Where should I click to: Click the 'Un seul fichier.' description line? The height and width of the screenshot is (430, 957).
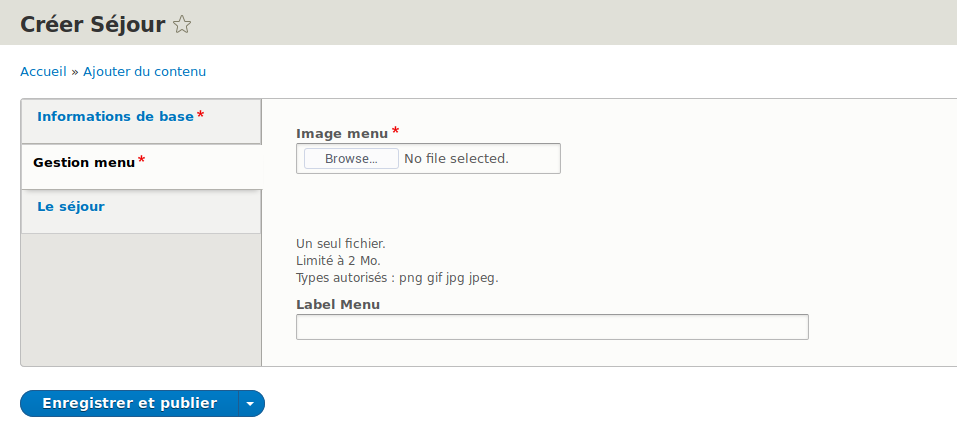click(x=340, y=243)
